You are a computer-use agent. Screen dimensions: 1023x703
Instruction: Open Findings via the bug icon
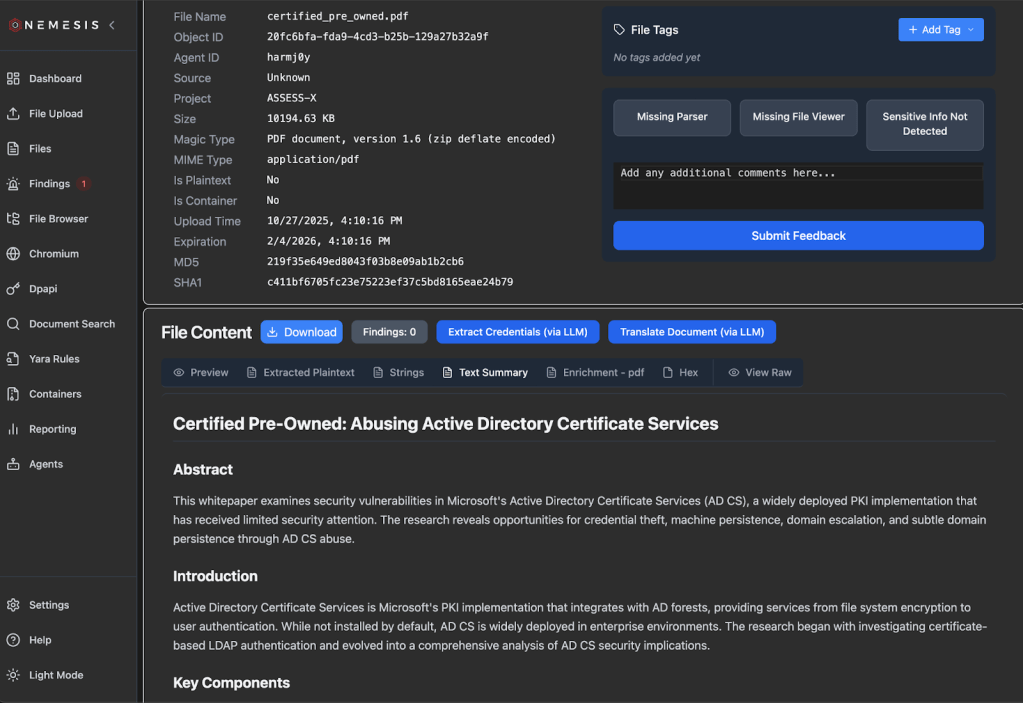[13, 184]
